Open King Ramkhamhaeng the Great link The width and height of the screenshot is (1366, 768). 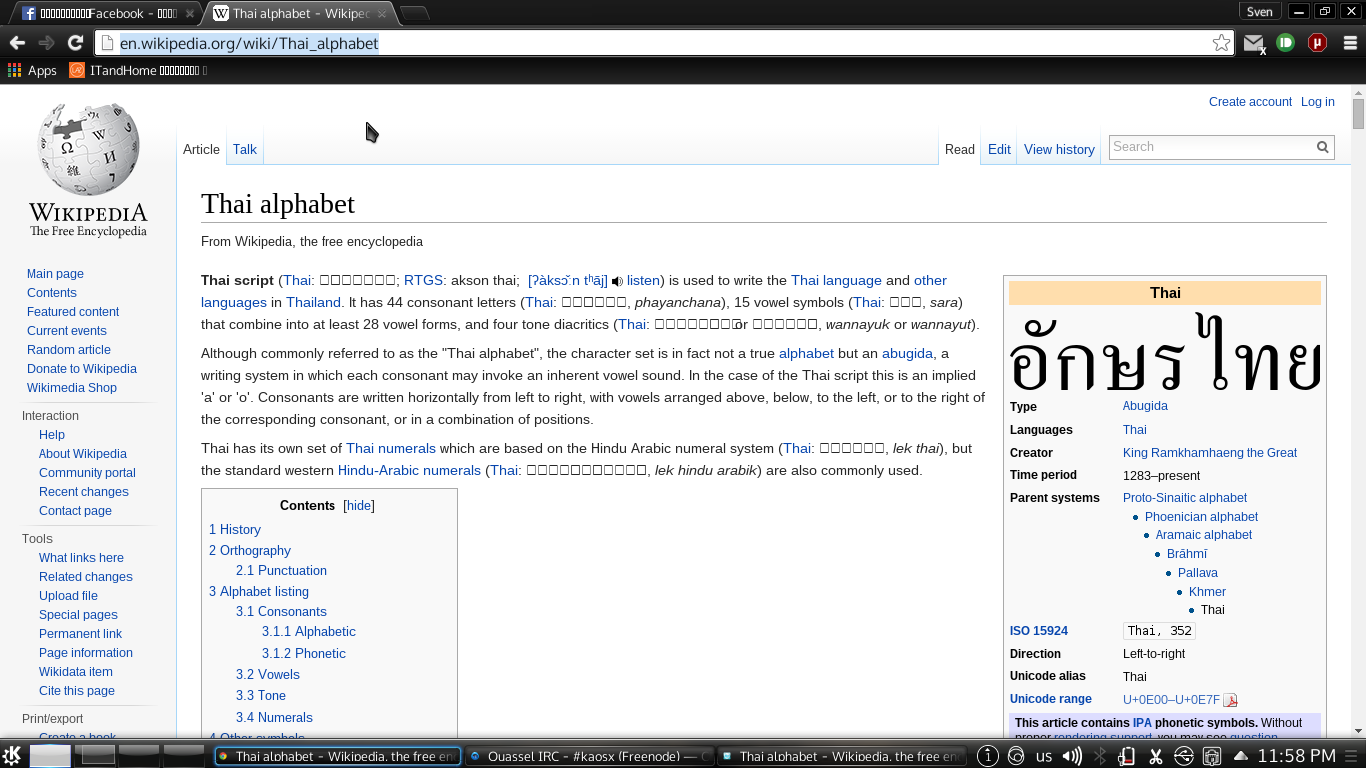point(1210,453)
